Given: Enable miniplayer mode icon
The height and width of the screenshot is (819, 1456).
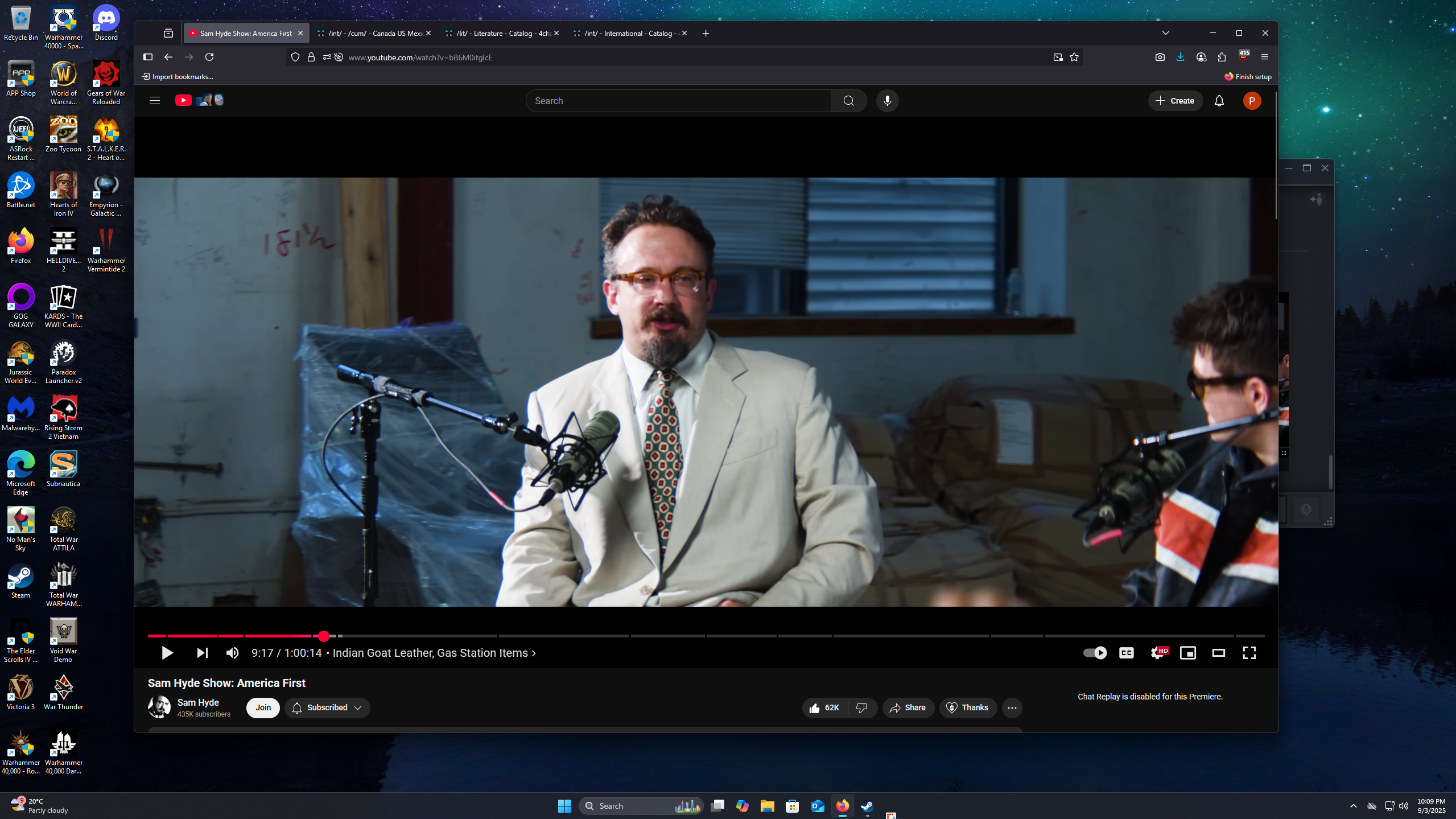Looking at the screenshot, I should click(x=1187, y=653).
